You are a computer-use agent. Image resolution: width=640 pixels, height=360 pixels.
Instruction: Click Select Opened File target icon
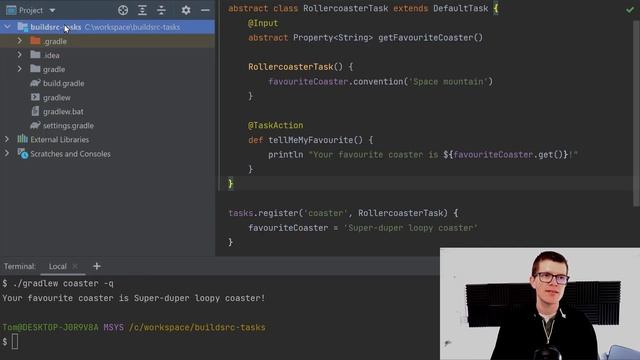pyautogui.click(x=123, y=10)
